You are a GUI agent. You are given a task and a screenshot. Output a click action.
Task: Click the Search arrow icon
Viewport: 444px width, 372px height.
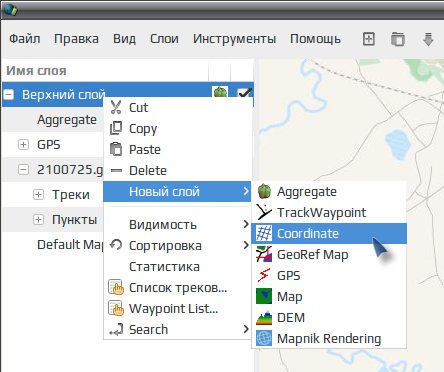pos(116,330)
